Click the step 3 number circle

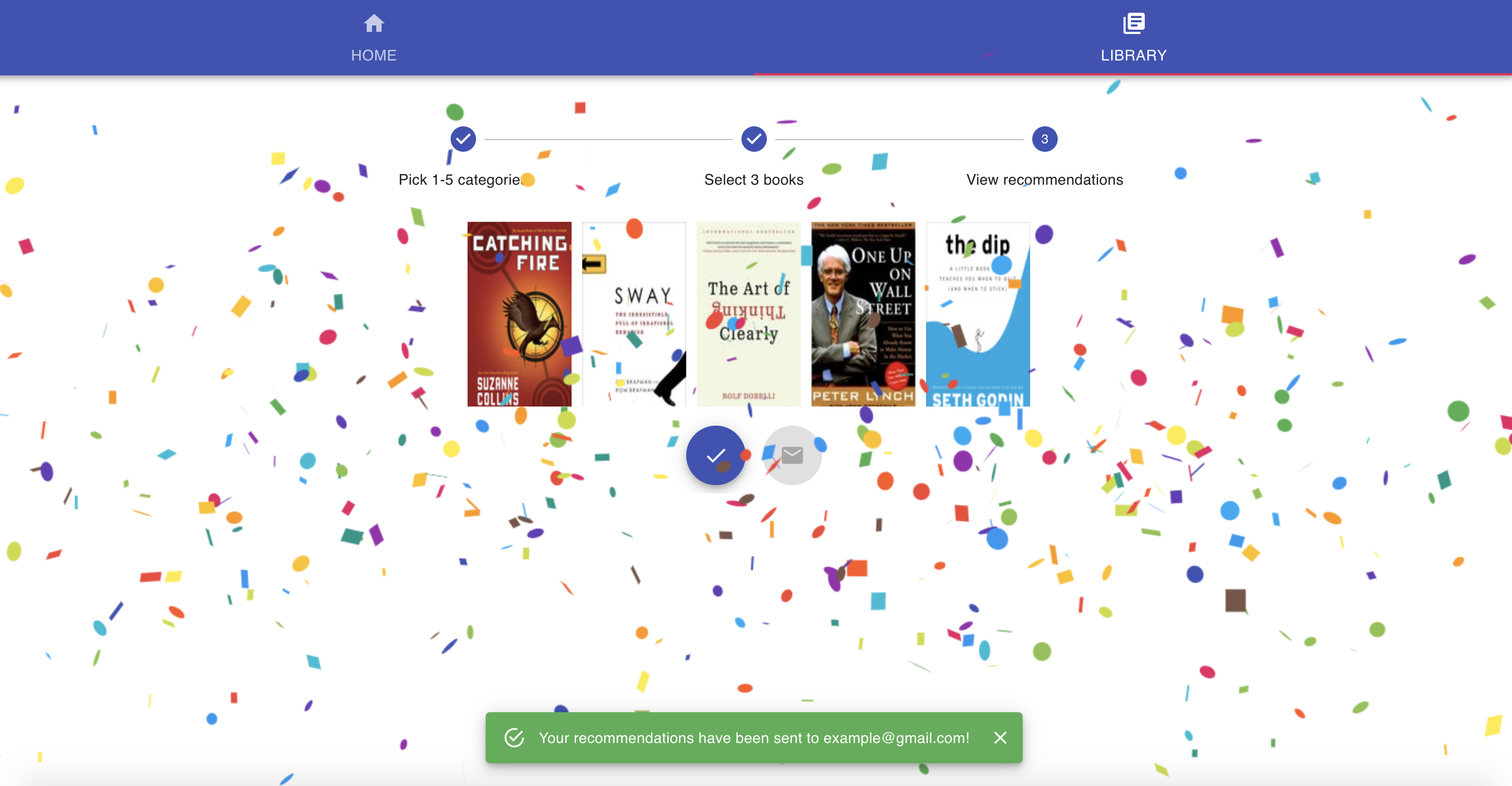(1044, 139)
